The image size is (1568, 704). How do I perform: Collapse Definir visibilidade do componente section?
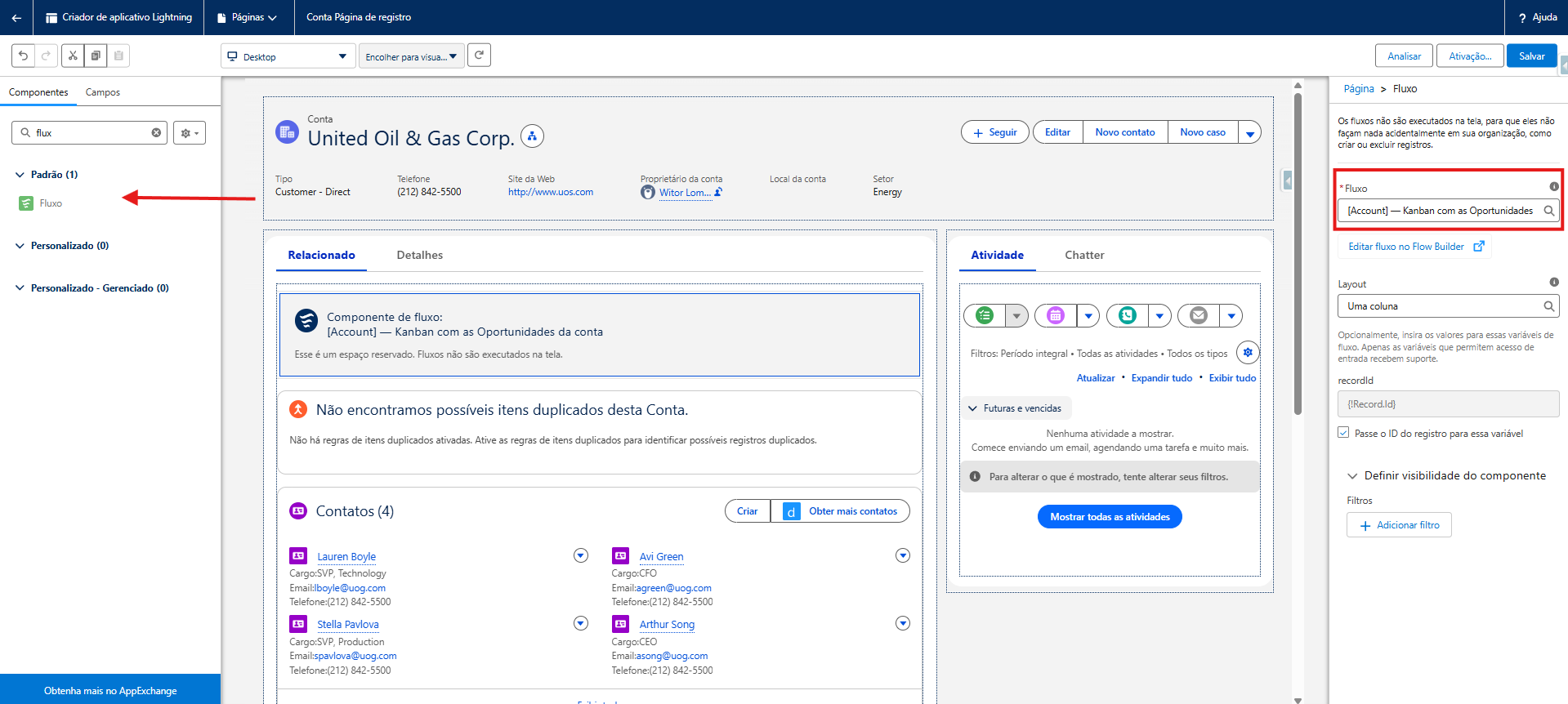click(1352, 475)
